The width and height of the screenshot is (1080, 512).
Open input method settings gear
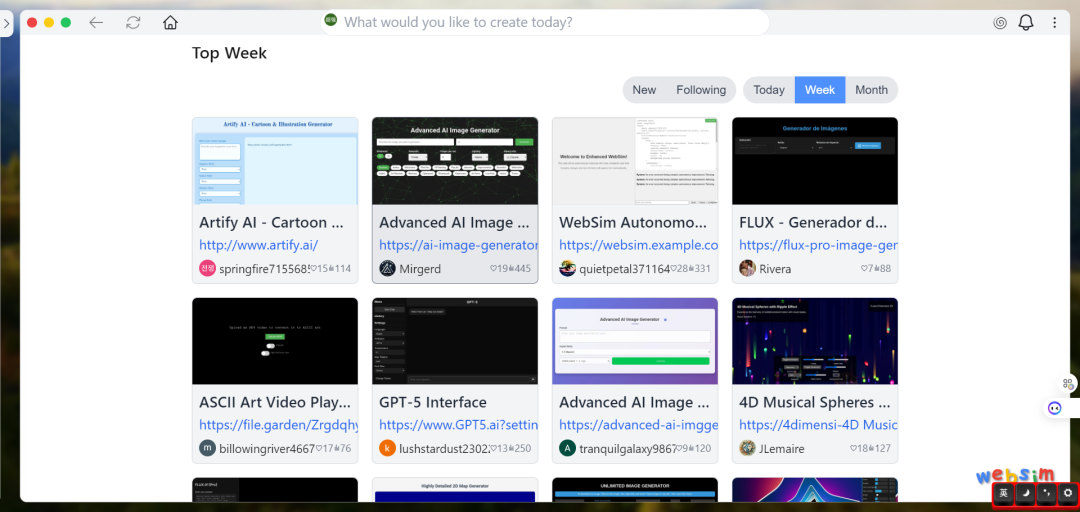[1068, 493]
